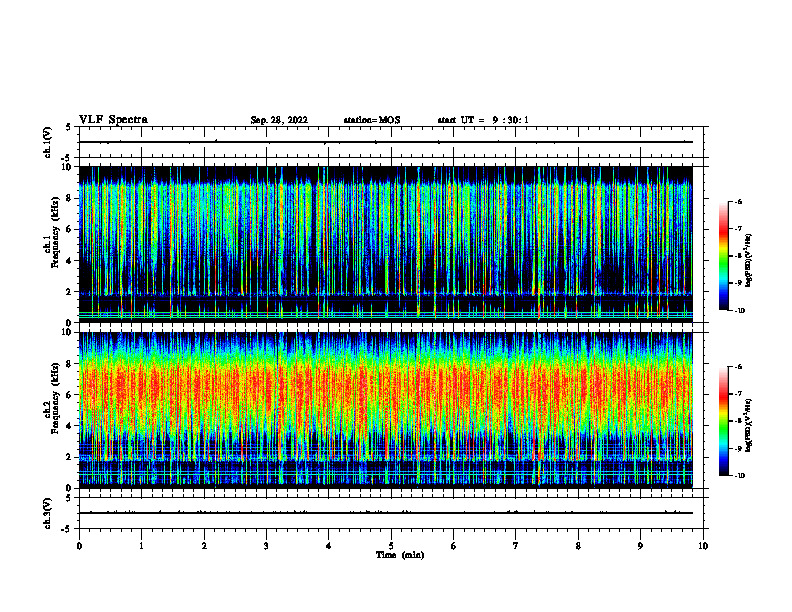Click the ch.1 spectrogram color bar
Viewport: 792px width, 612px height.
(x=723, y=256)
